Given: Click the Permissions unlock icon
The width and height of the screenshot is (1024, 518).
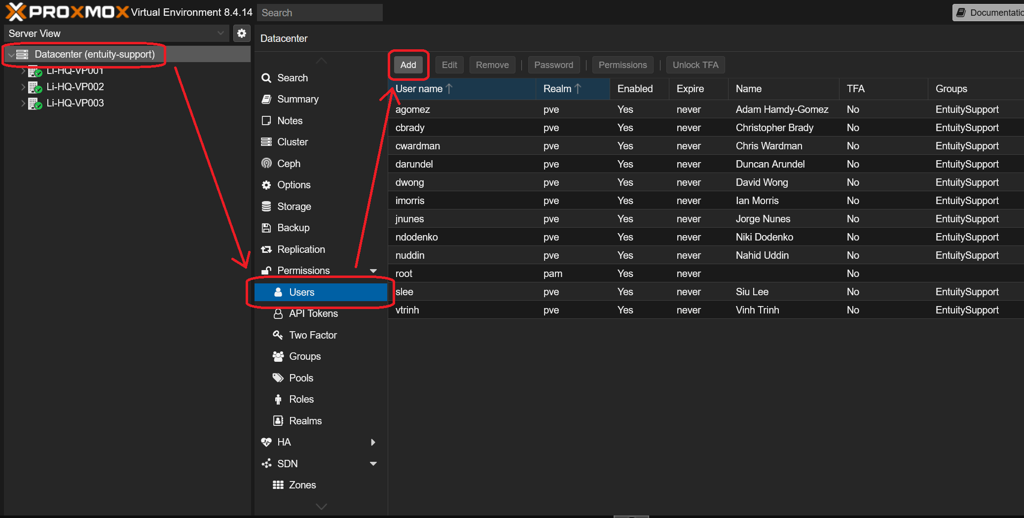Looking at the screenshot, I should [x=266, y=270].
